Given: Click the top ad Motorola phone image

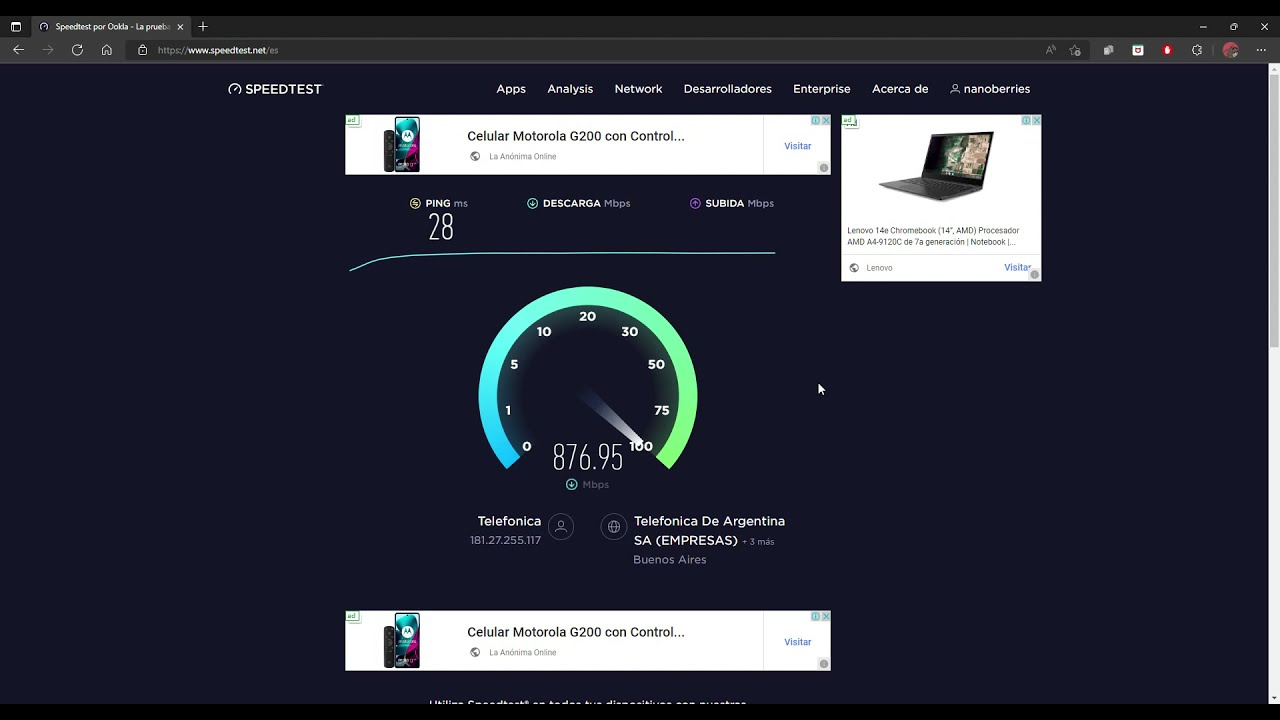Looking at the screenshot, I should click(x=402, y=145).
